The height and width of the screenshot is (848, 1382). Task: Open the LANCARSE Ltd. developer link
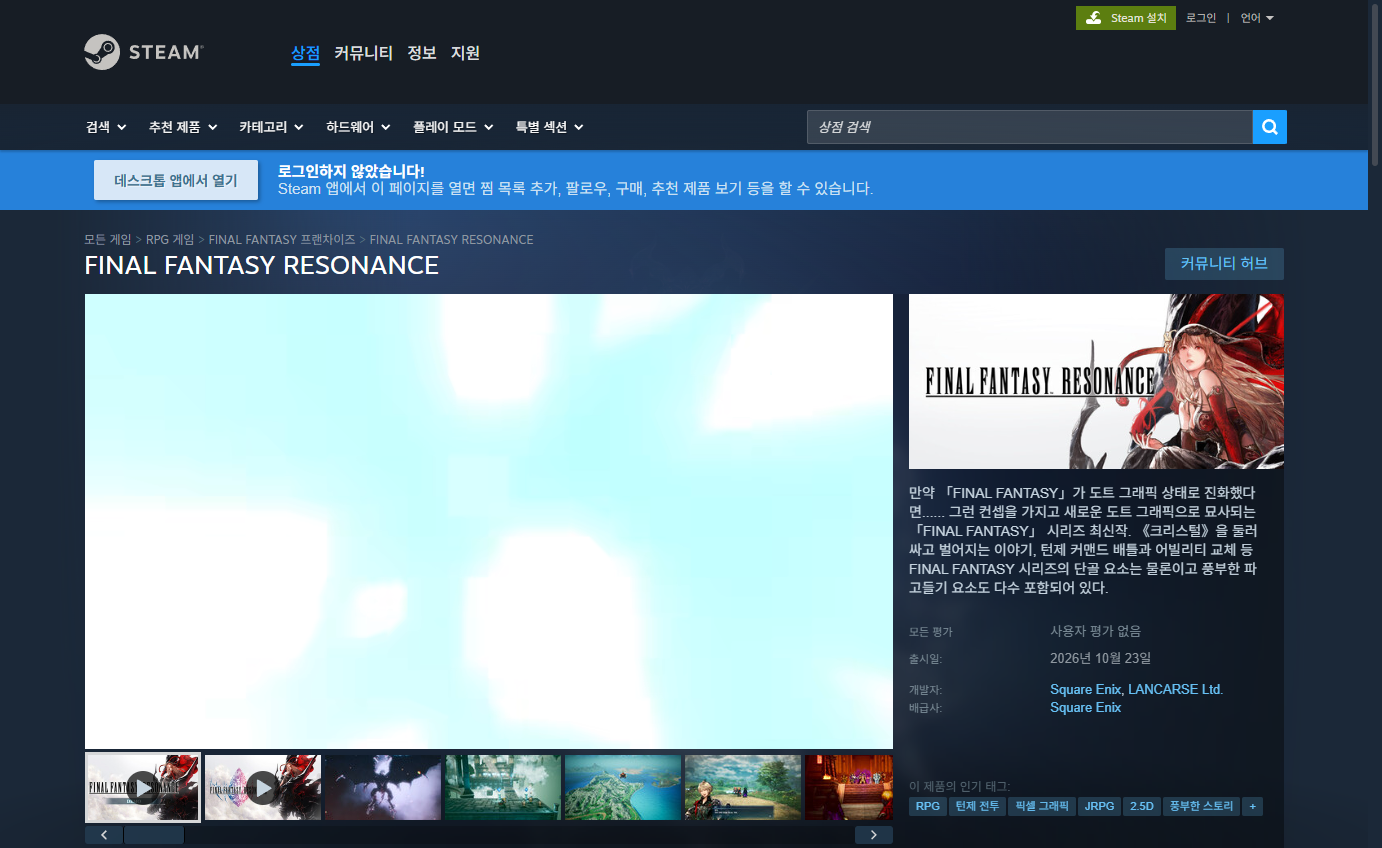(x=1176, y=689)
